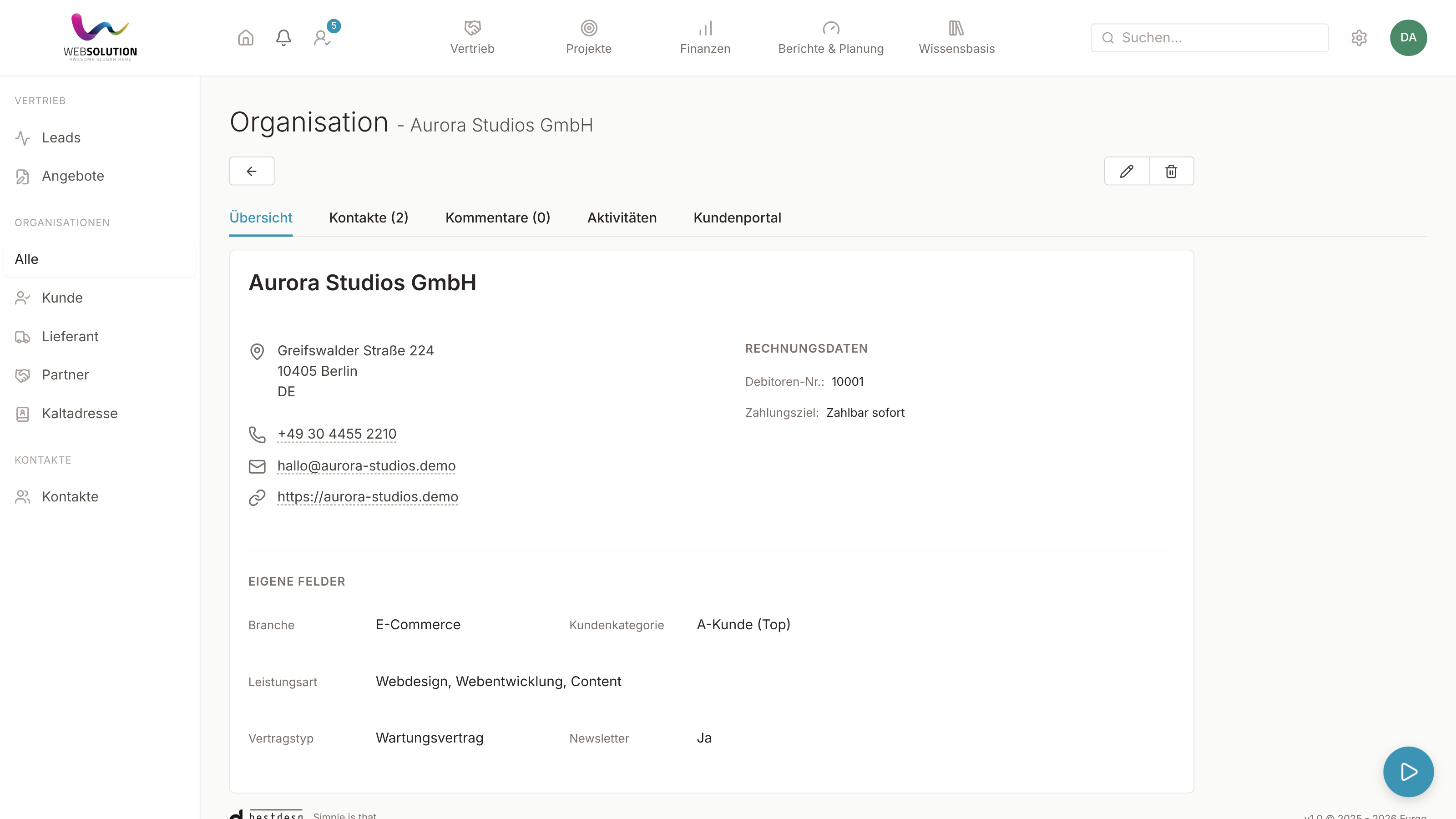The image size is (1456, 819).
Task: Click Webdesign, Webentwicklung, Content value
Action: coord(499,681)
